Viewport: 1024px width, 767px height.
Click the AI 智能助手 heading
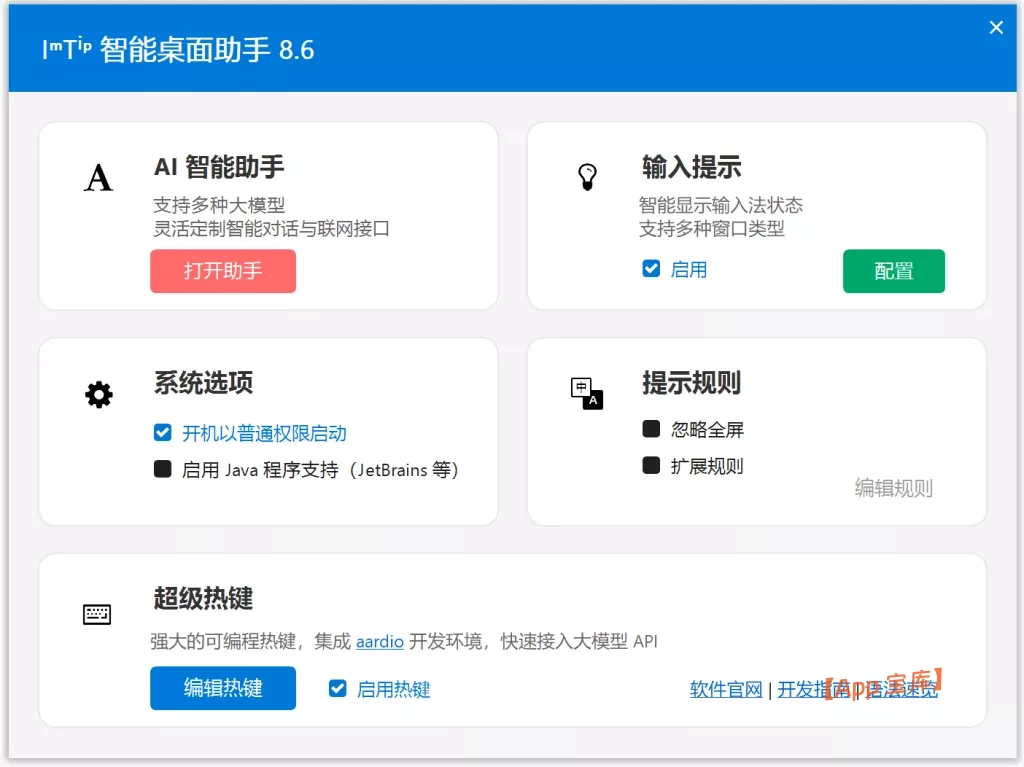(219, 167)
